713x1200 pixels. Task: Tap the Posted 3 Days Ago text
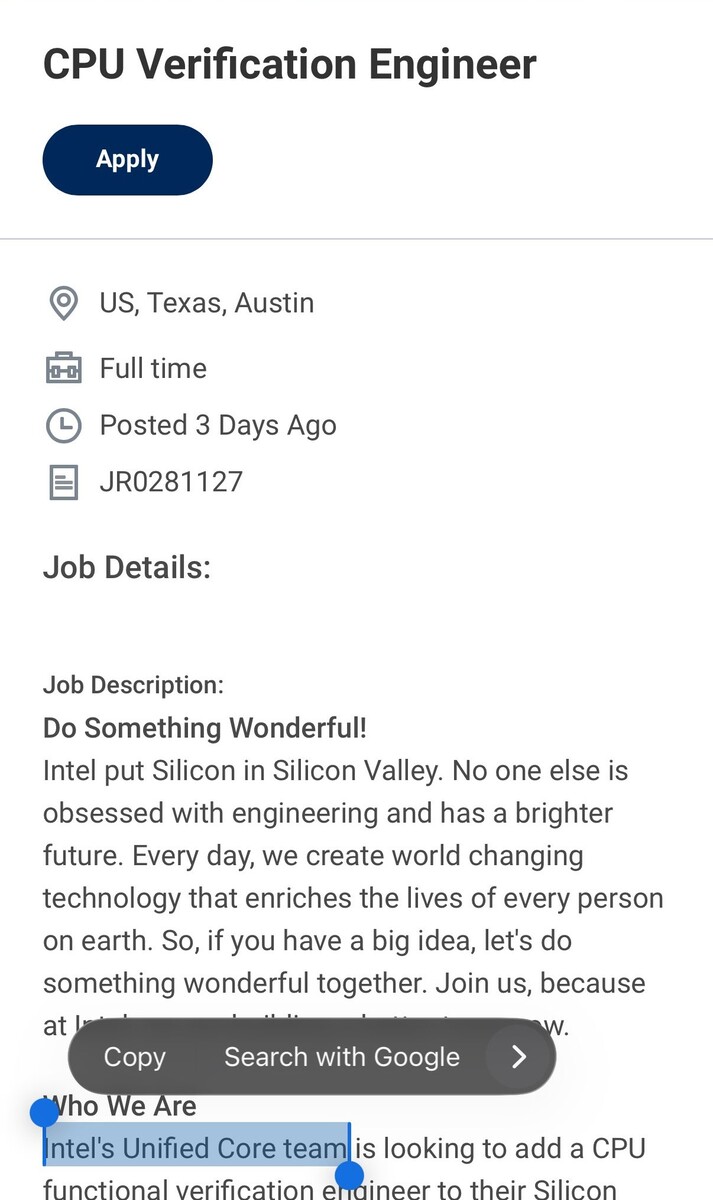point(218,425)
